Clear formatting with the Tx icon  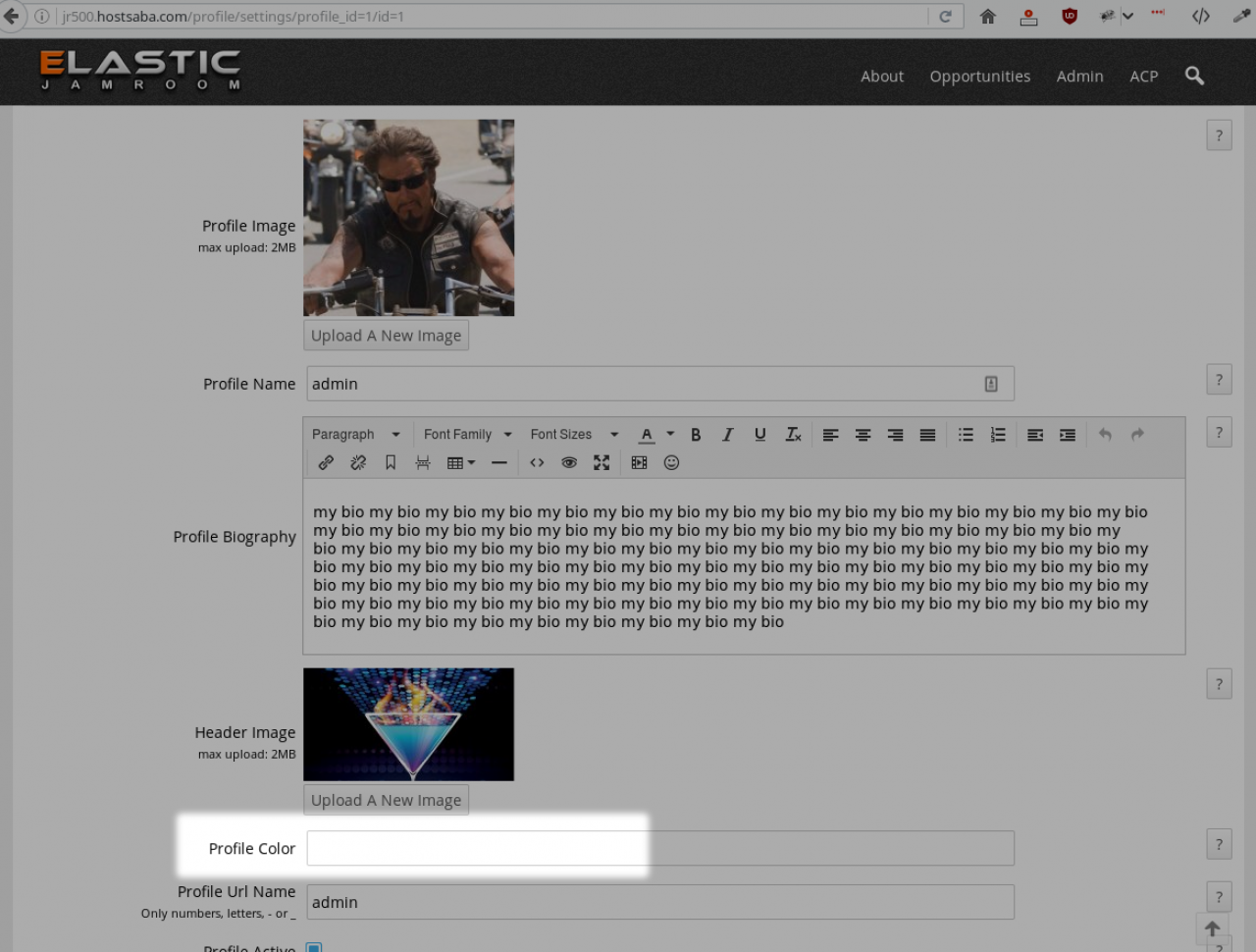point(793,435)
